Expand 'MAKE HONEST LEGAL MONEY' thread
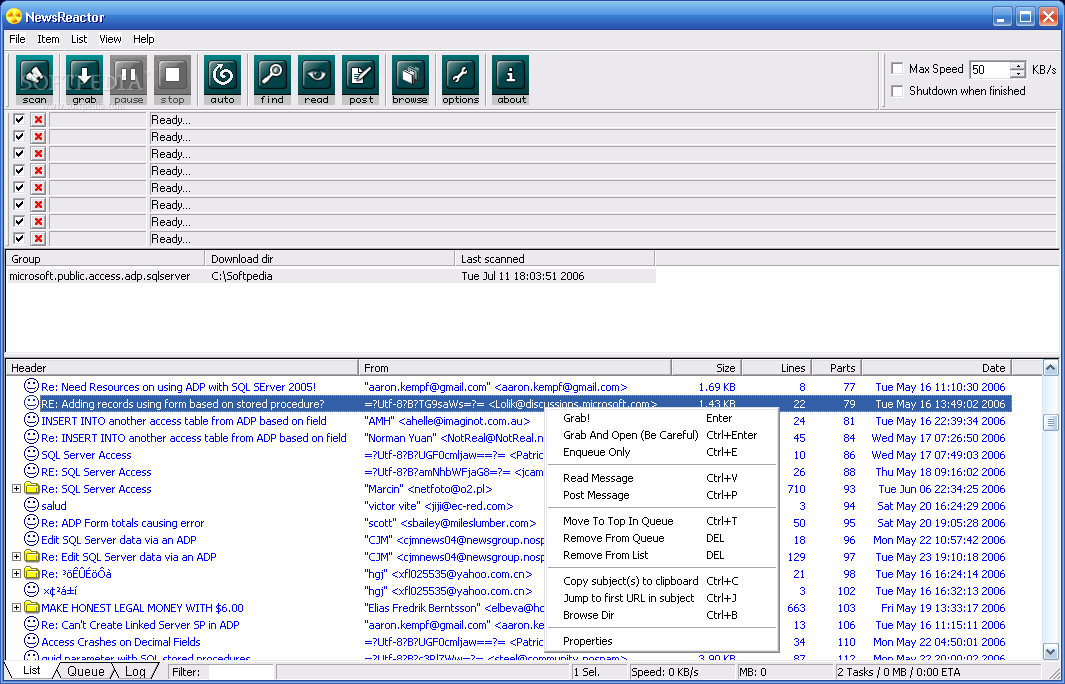1065x684 pixels. [x=16, y=608]
